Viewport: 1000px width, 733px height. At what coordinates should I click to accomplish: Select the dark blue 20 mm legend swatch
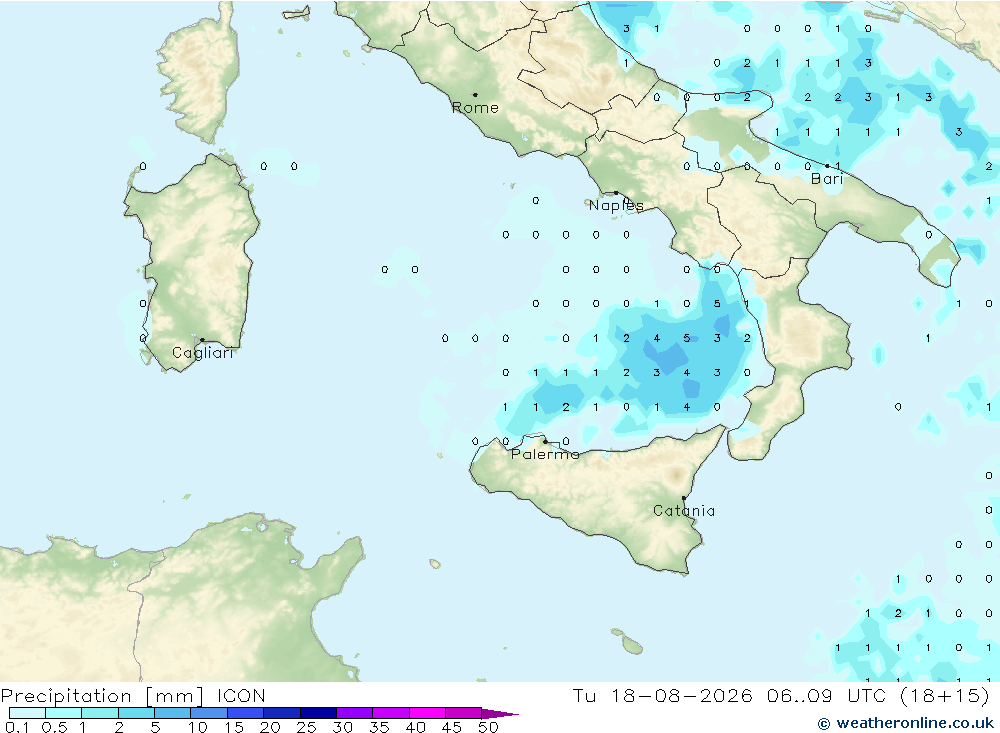281,713
